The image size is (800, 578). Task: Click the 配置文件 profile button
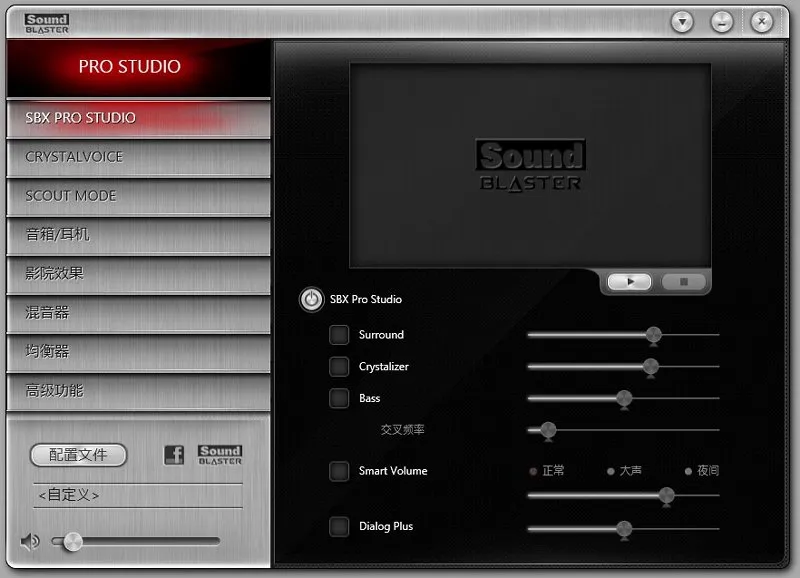[79, 455]
